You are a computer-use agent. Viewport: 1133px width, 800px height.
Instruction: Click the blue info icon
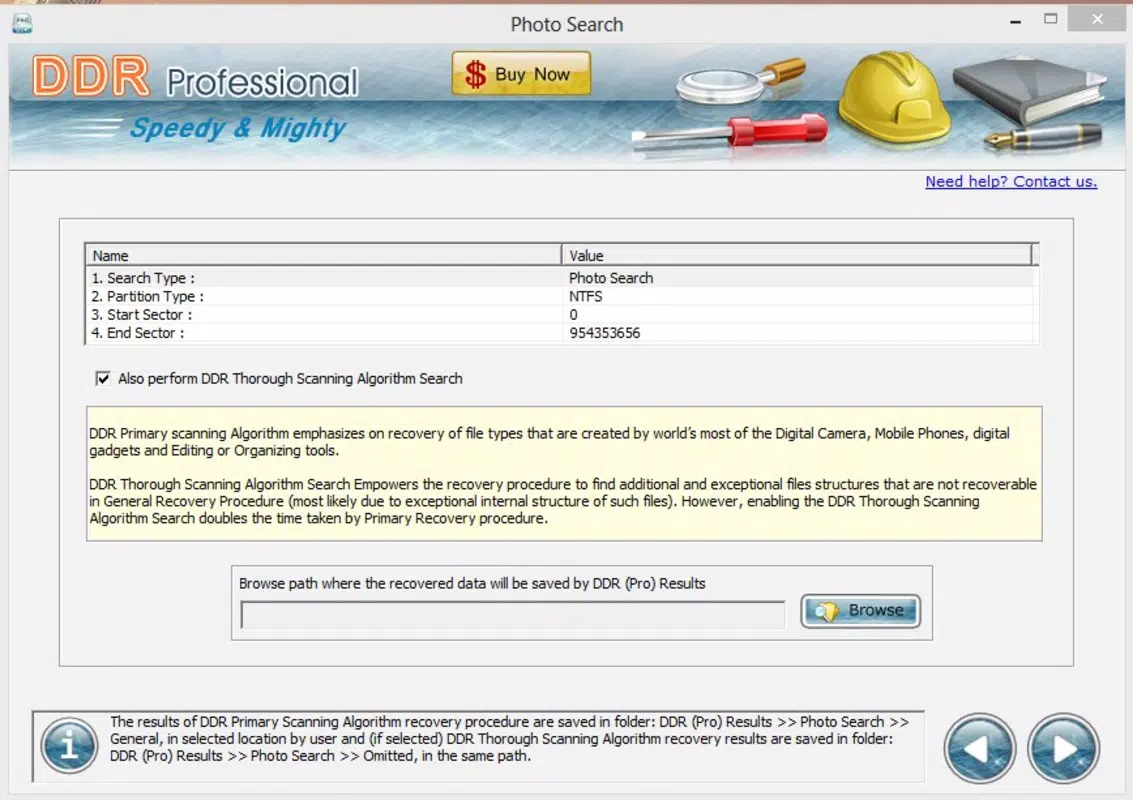pos(69,746)
